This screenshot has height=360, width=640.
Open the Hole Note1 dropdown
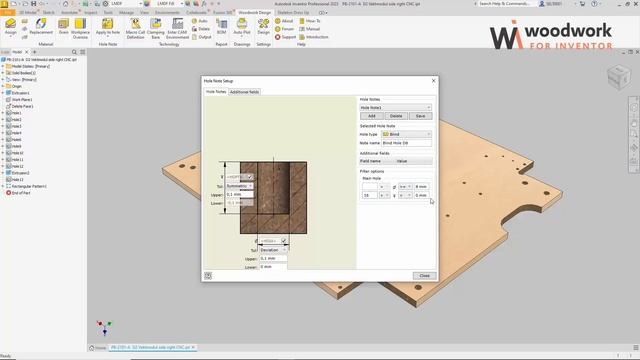[395, 107]
